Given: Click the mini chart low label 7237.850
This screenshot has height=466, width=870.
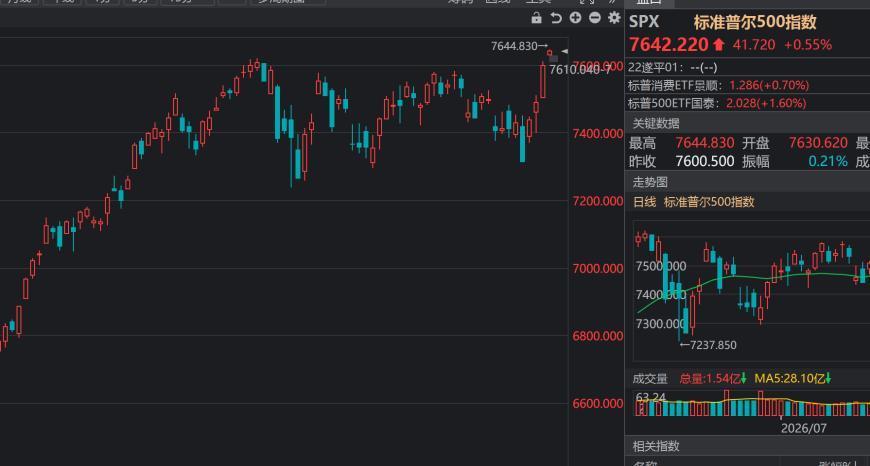Looking at the screenshot, I should pos(709,345).
